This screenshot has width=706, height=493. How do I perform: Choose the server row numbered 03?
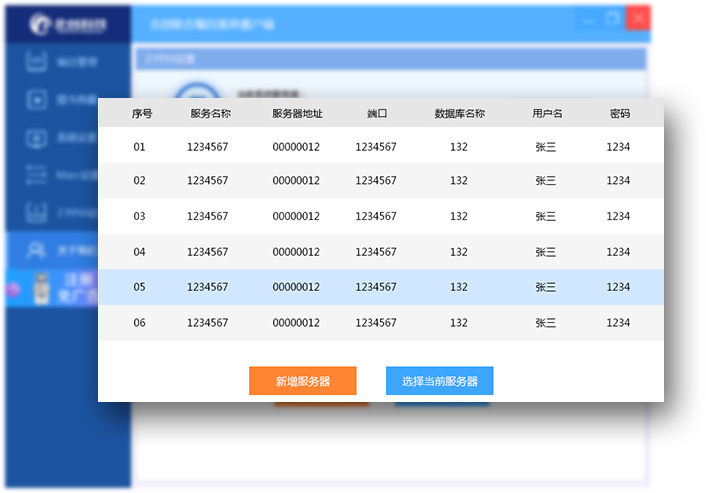[x=380, y=216]
